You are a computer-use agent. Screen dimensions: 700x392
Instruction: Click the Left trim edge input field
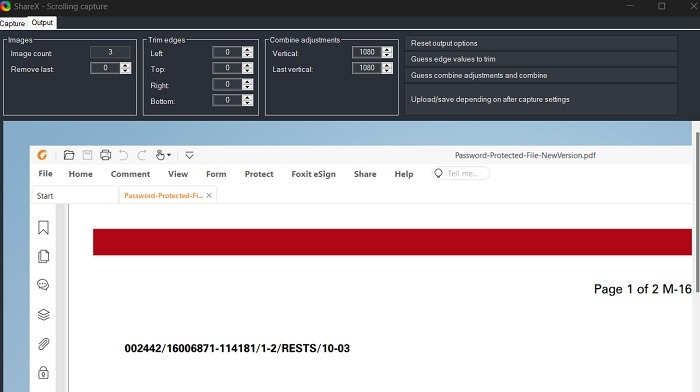pos(228,52)
